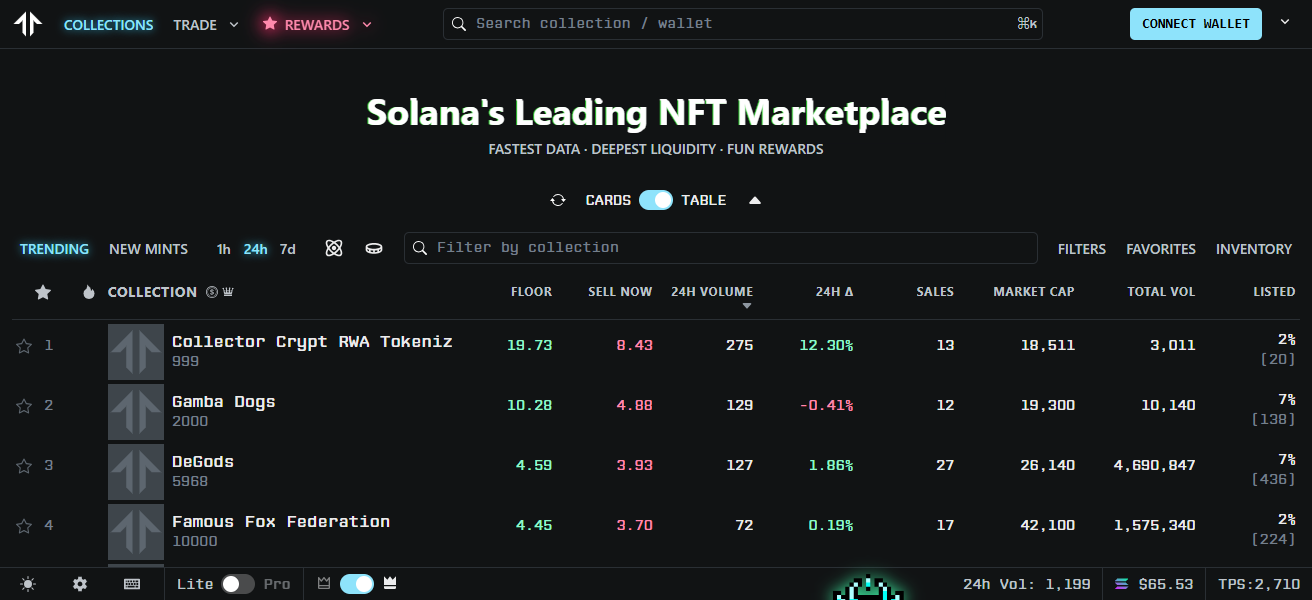Click the DeGods thumbnail image
Screen dimensions: 1312x600
point(135,472)
